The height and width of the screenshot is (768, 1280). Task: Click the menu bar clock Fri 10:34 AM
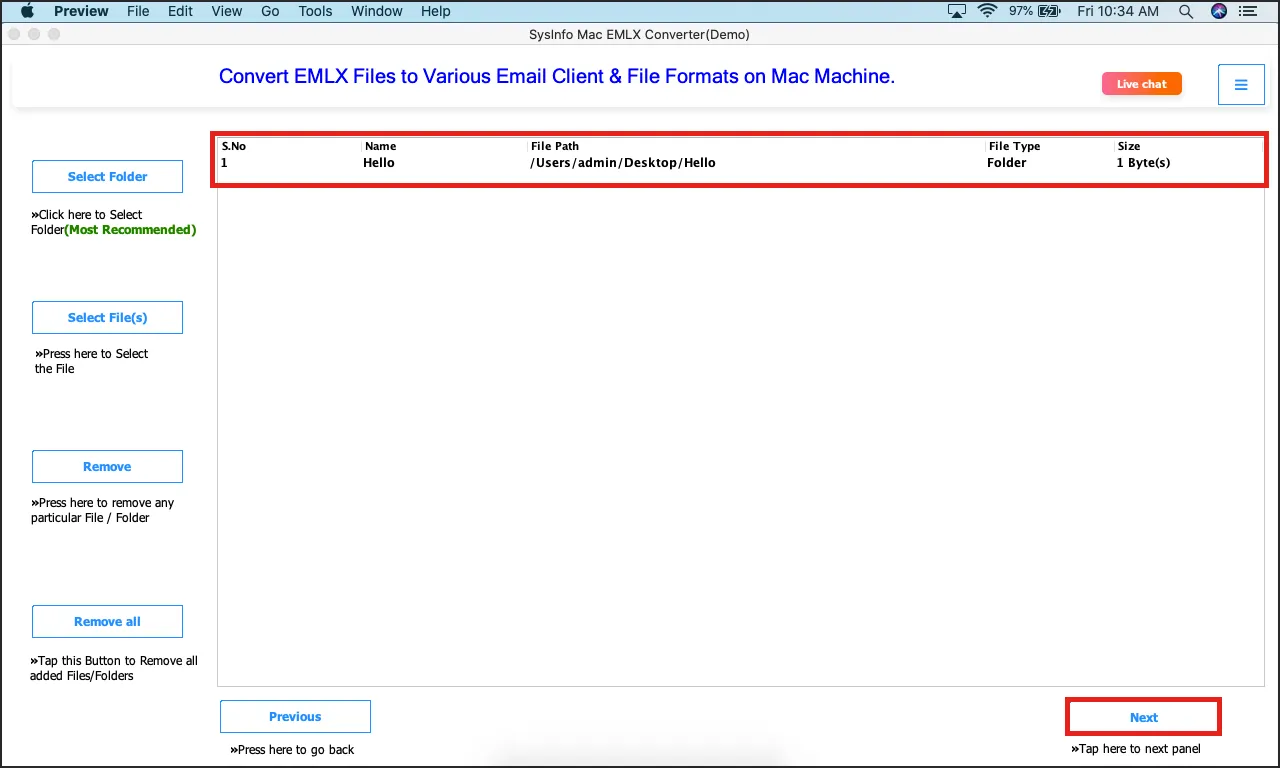1119,11
